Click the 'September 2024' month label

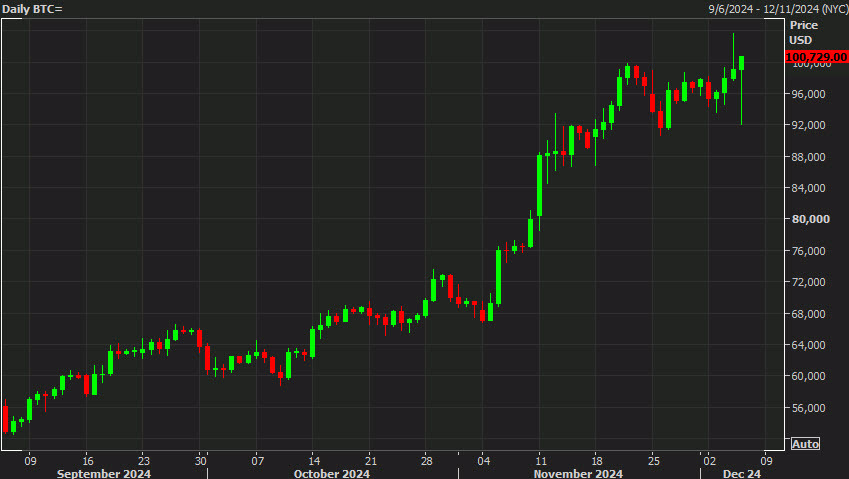(104, 474)
